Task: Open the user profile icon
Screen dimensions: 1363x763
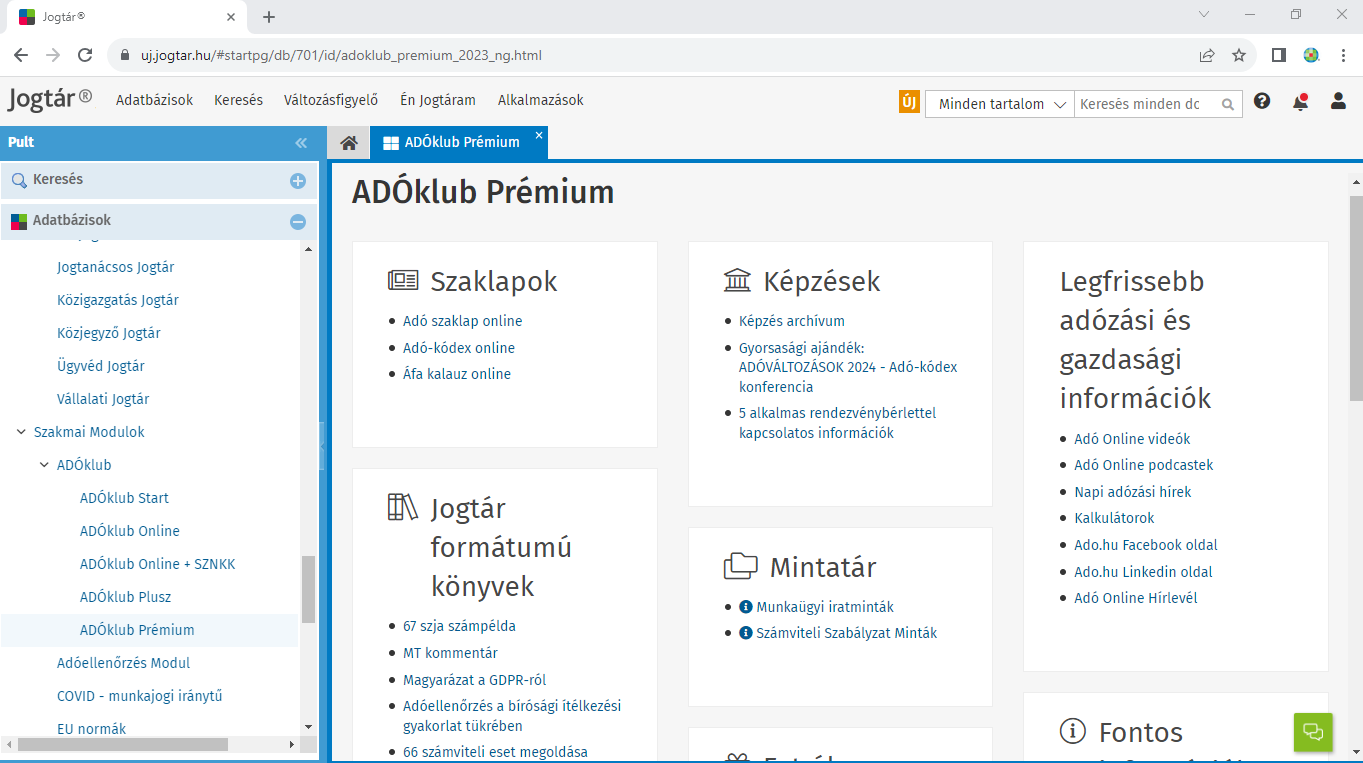Action: pyautogui.click(x=1338, y=102)
